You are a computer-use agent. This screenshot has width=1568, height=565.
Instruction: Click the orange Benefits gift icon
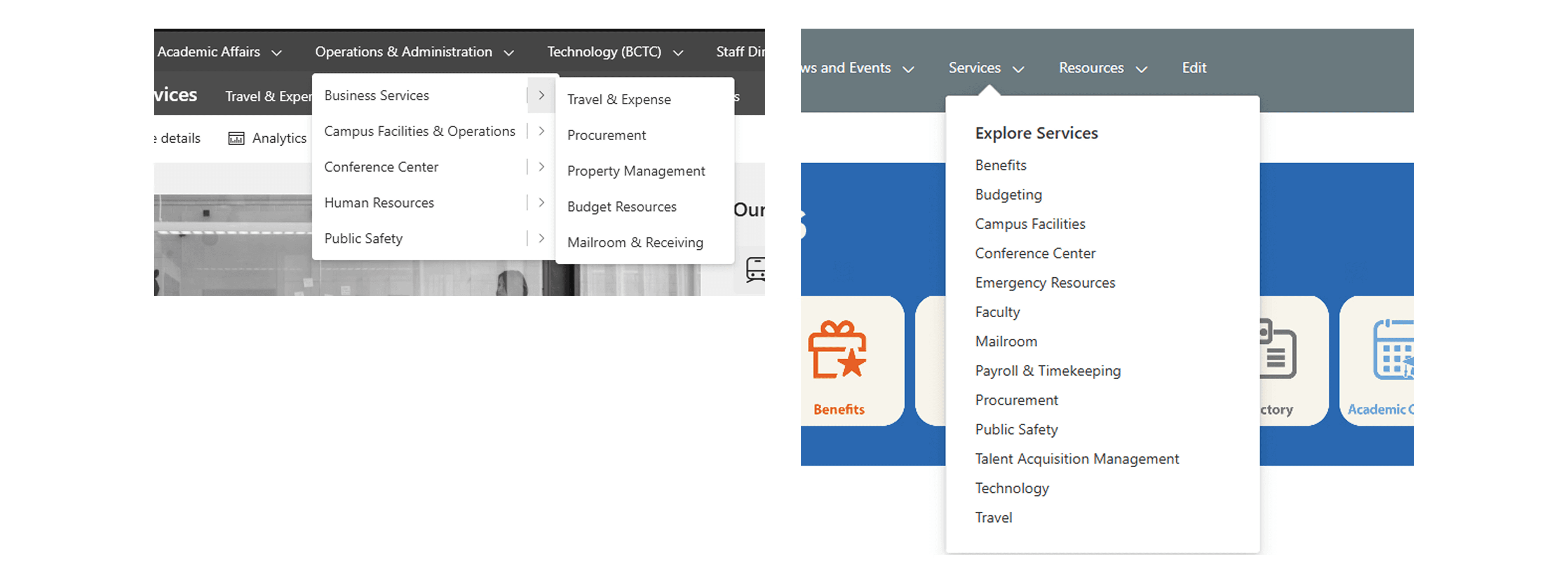point(838,350)
